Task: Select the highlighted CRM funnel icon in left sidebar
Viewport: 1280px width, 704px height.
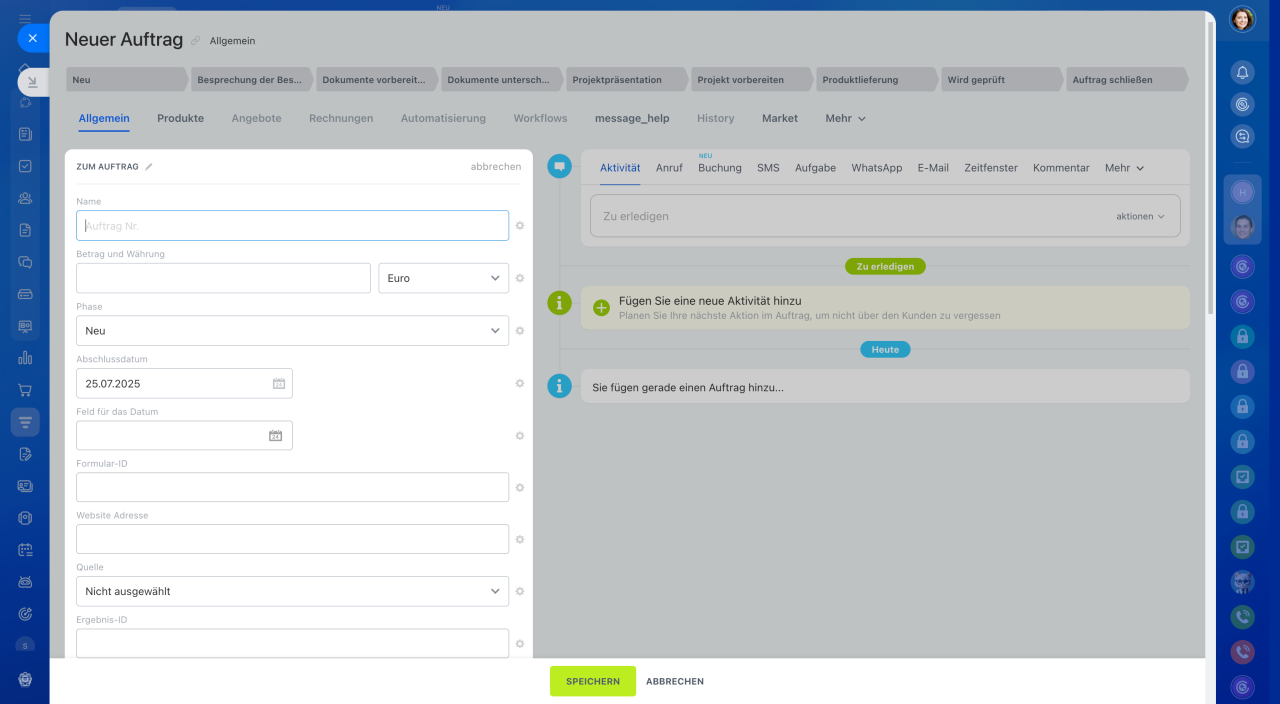Action: click(25, 422)
